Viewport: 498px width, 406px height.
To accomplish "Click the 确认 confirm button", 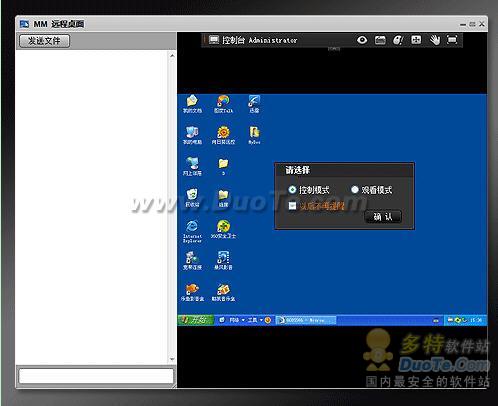I will 383,217.
